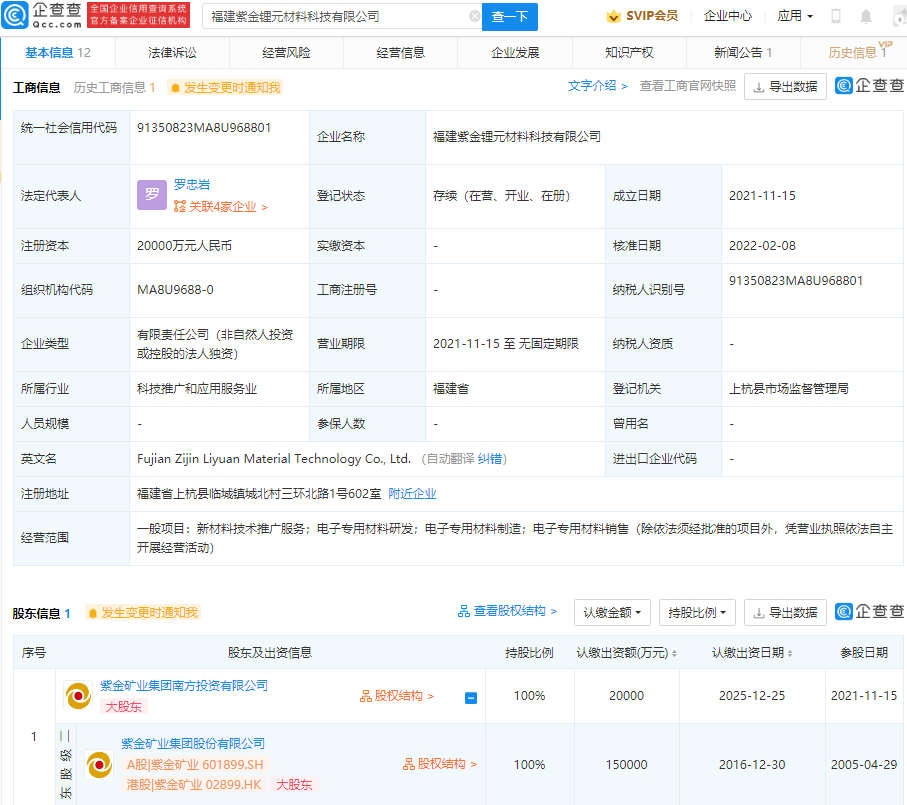Image resolution: width=907 pixels, height=805 pixels.
Task: Toggle 发生变更时通知我 for 工商信息
Action: tap(225, 87)
